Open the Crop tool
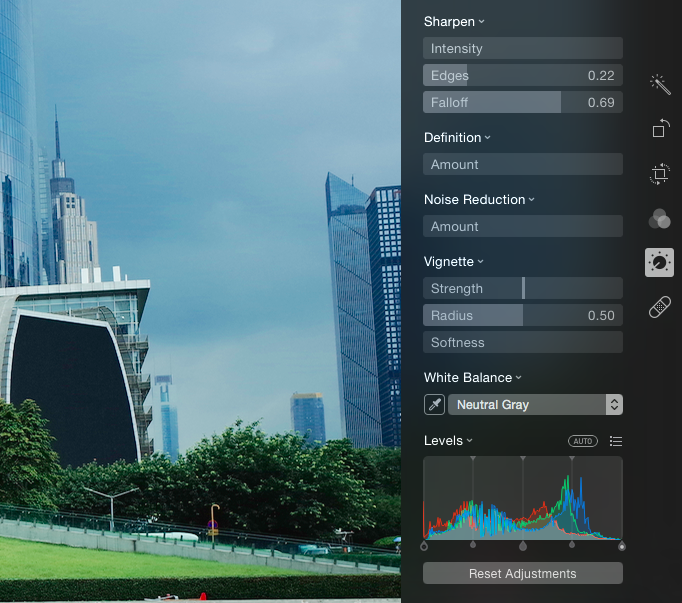 point(660,174)
